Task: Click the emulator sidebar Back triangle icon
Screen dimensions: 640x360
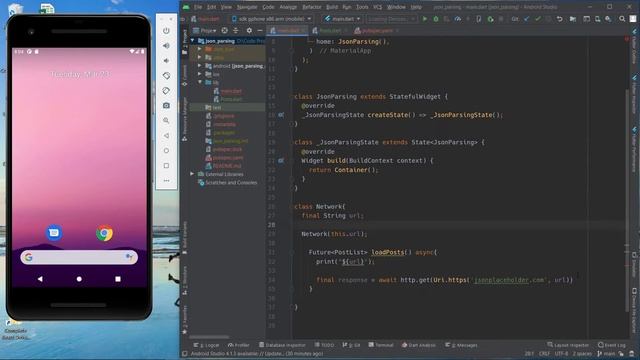Action: click(166, 136)
